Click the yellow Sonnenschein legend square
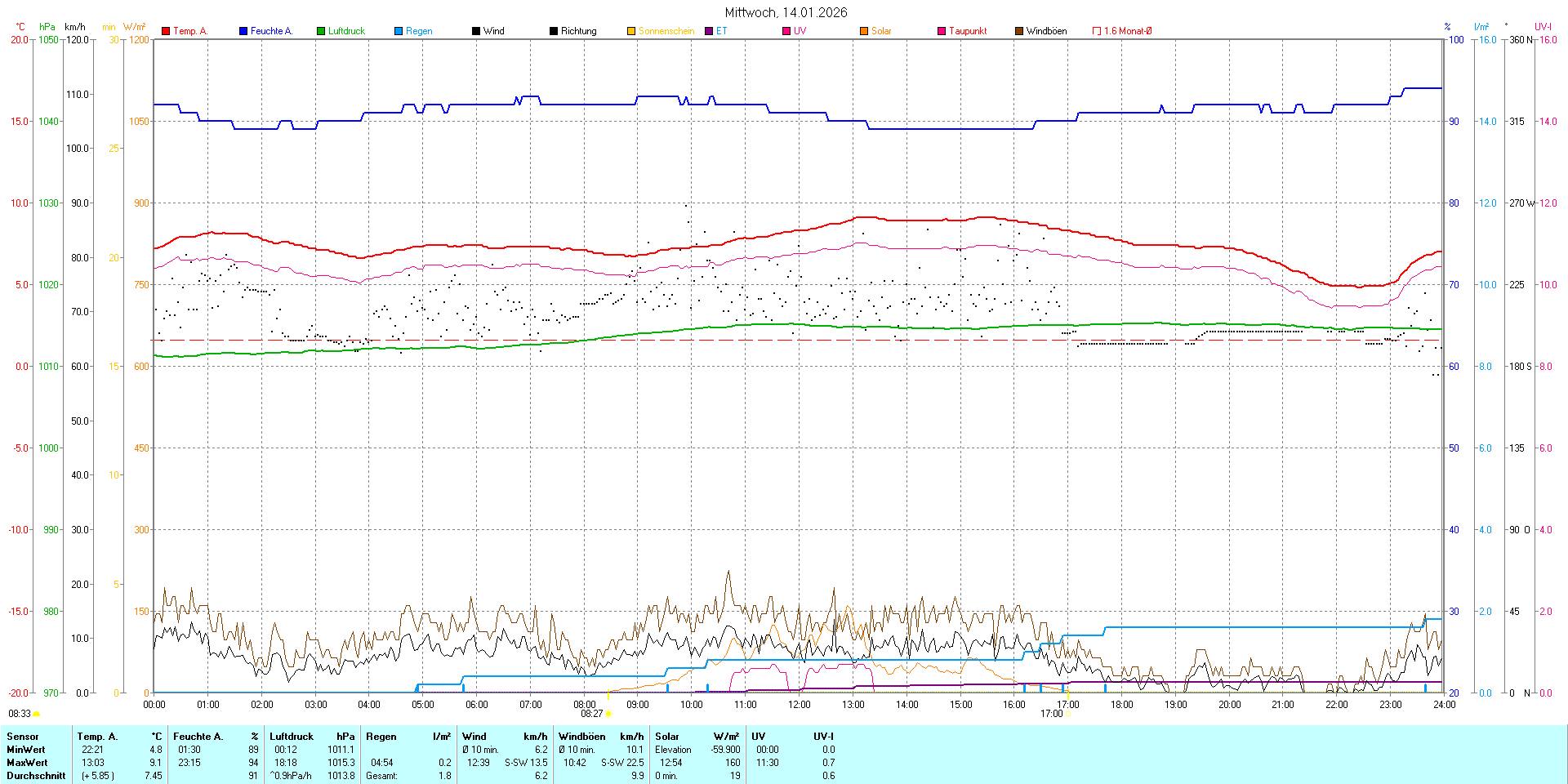Viewport: 1568px width, 784px height. [x=631, y=31]
